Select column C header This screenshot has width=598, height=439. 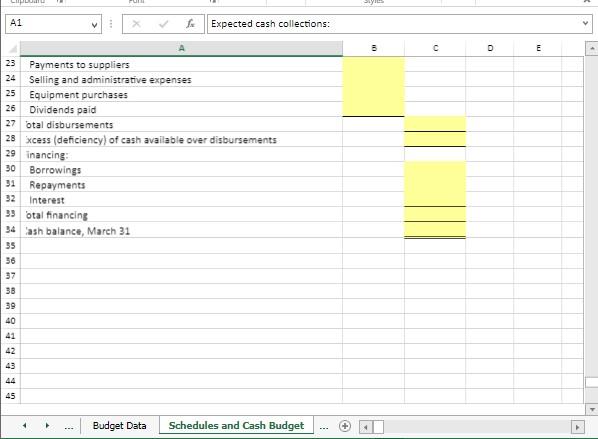click(x=435, y=48)
